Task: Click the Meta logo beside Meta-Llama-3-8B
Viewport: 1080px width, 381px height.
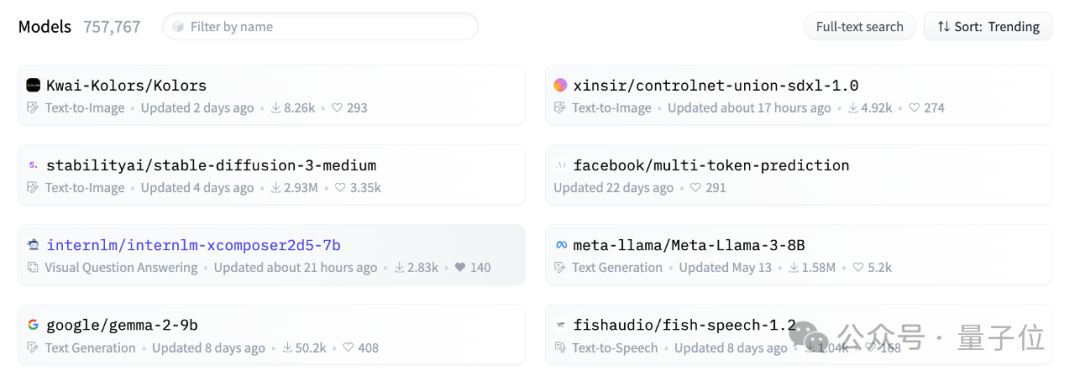Action: [560, 245]
